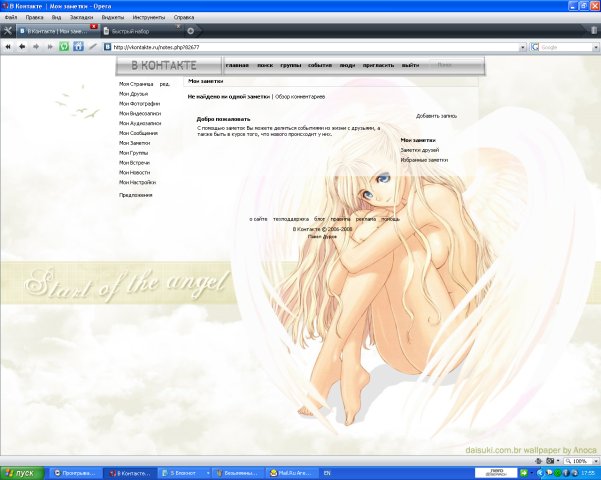Open главная in VK header

(x=237, y=66)
